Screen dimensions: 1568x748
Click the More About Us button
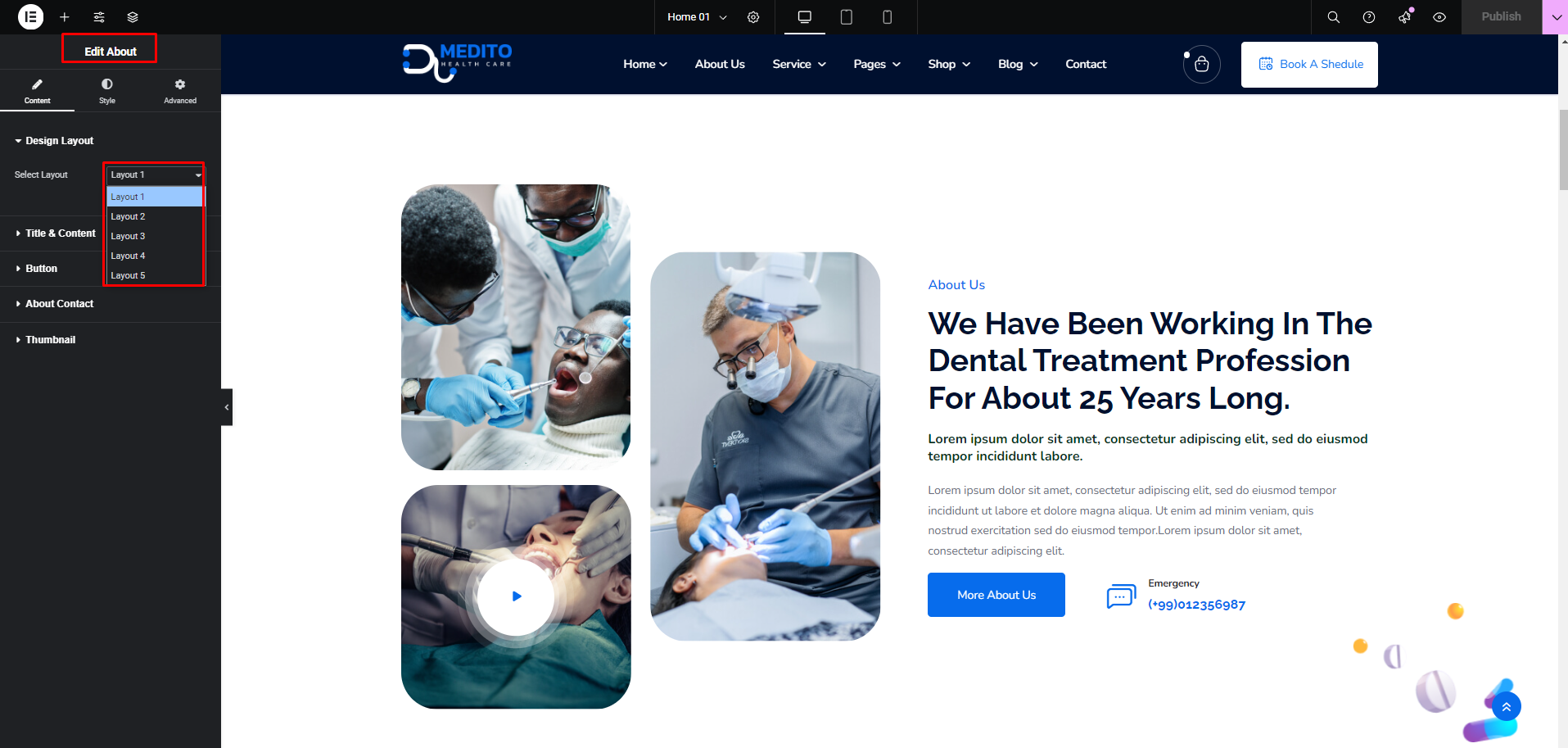(996, 595)
